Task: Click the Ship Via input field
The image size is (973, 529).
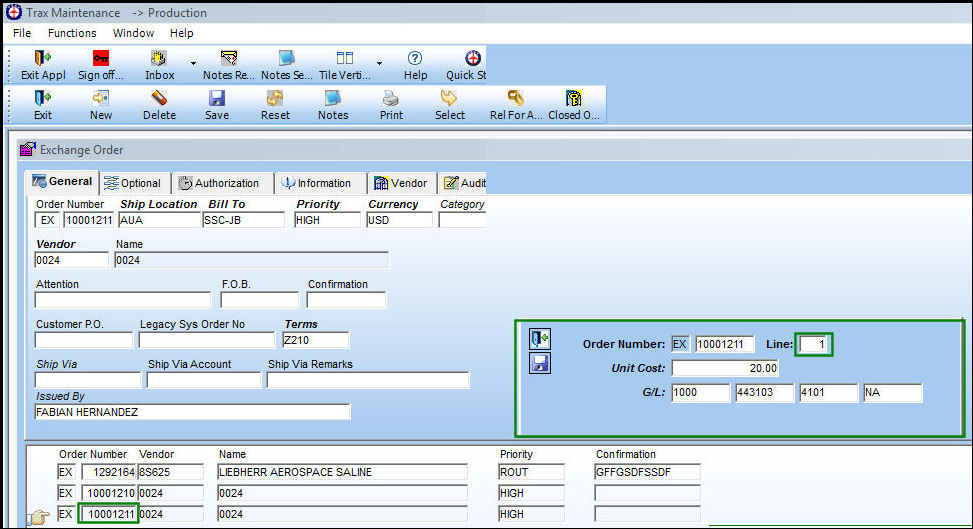Action: coord(88,380)
